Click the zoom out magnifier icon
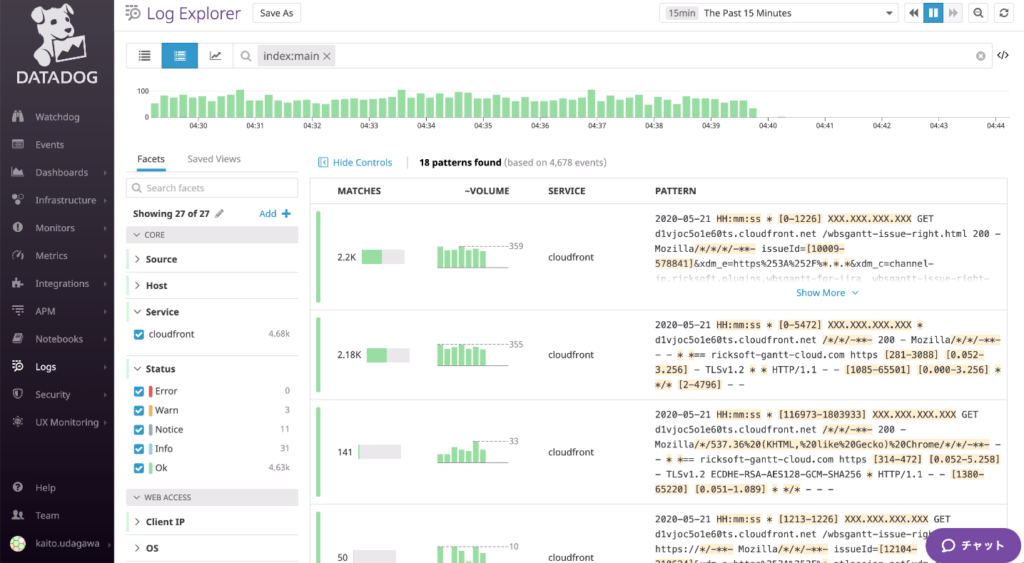 point(978,13)
